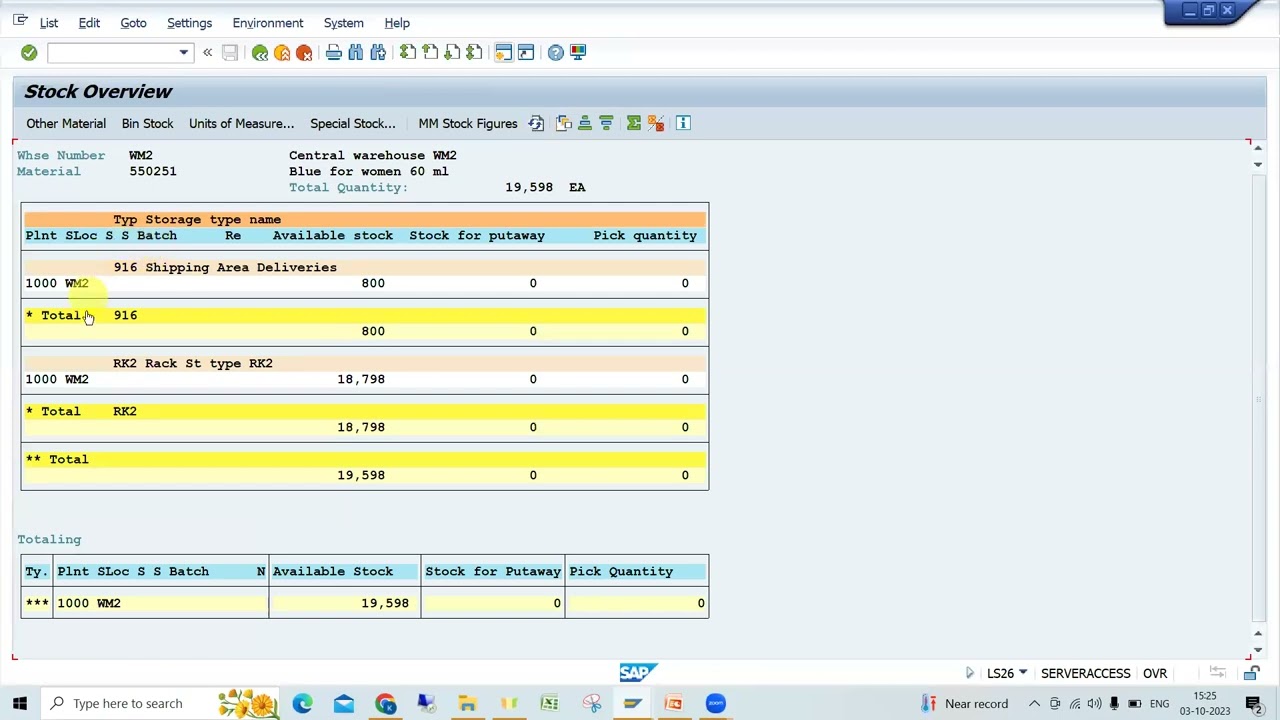Click the Print icon
This screenshot has width=1280, height=720.
(x=334, y=52)
